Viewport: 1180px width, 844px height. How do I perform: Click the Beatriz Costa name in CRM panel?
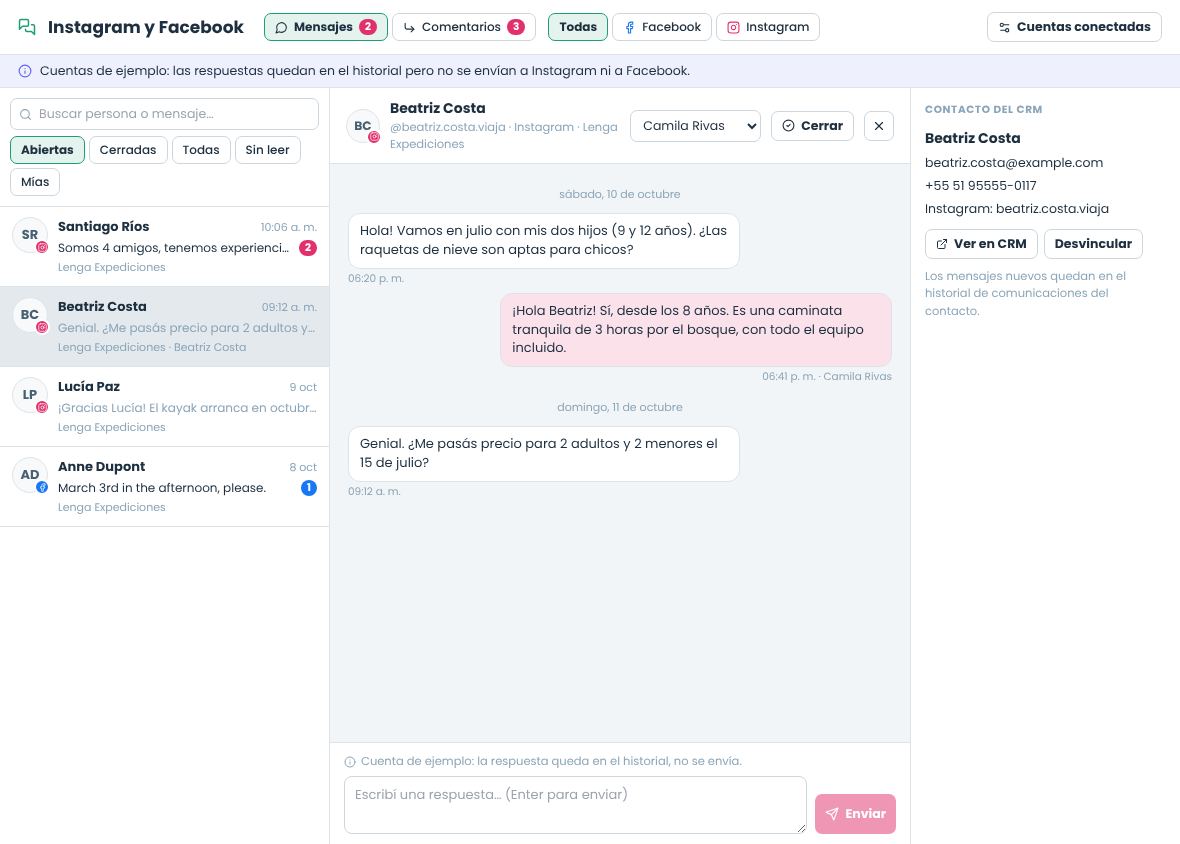(972, 138)
